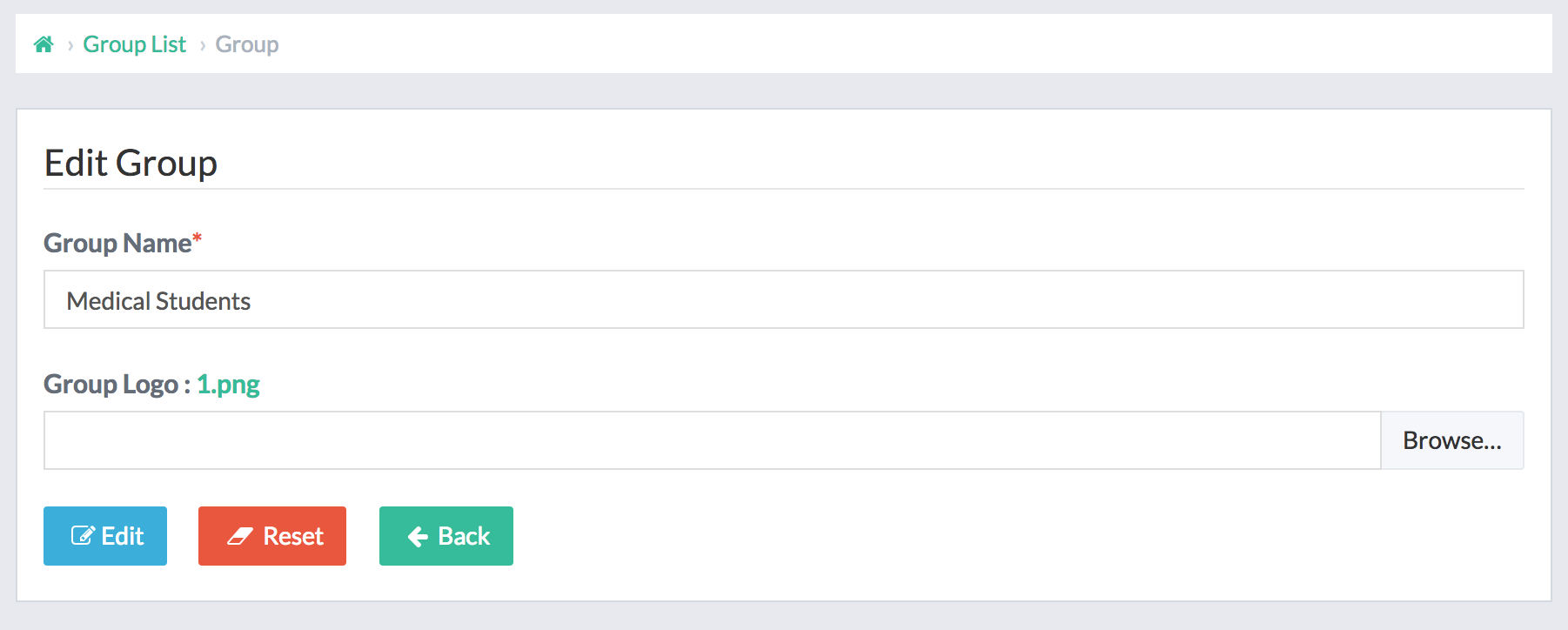Click the eraser icon on Reset button

[240, 537]
